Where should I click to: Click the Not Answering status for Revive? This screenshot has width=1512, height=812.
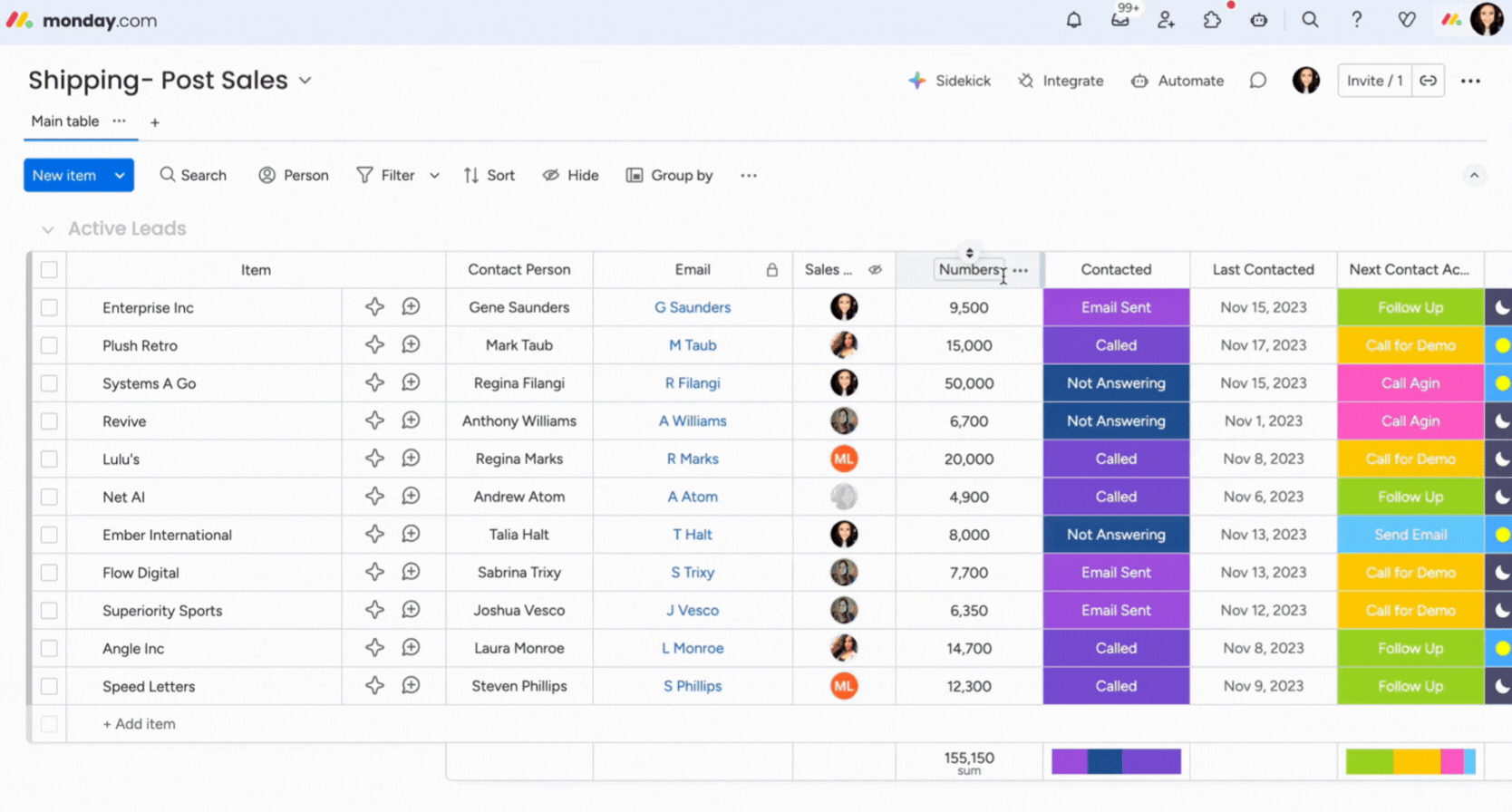pos(1115,421)
